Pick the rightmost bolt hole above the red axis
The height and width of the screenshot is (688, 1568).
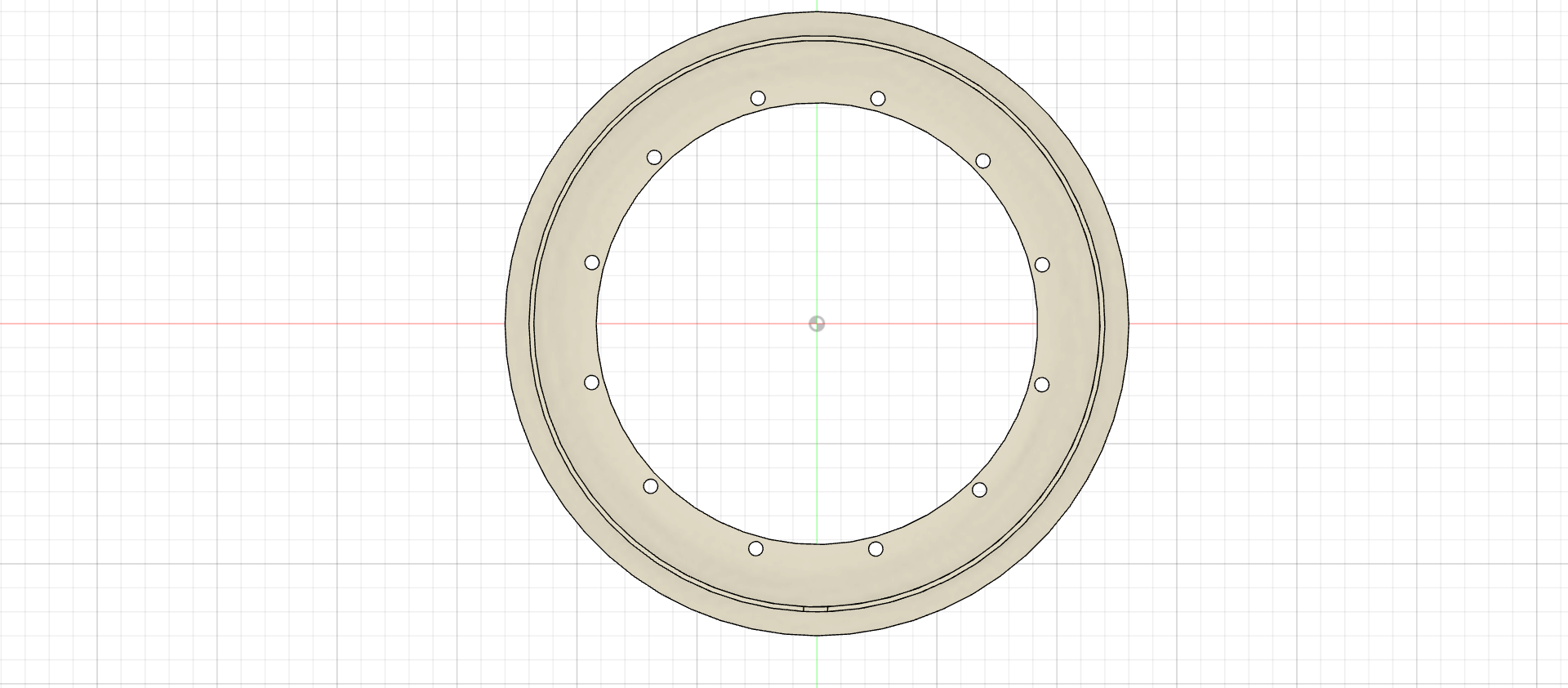click(x=1042, y=265)
